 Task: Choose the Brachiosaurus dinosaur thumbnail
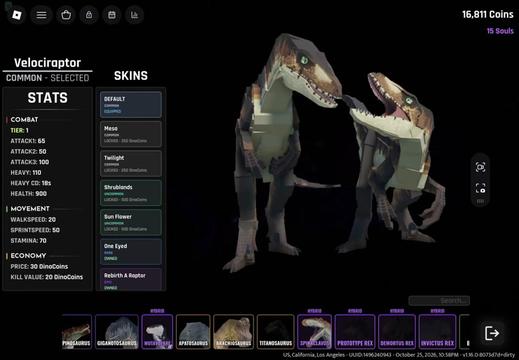click(233, 332)
